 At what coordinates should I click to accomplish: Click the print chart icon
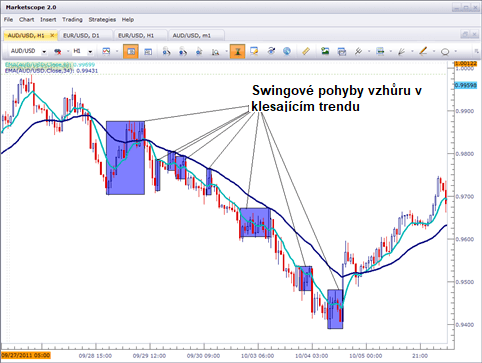(x=342, y=51)
